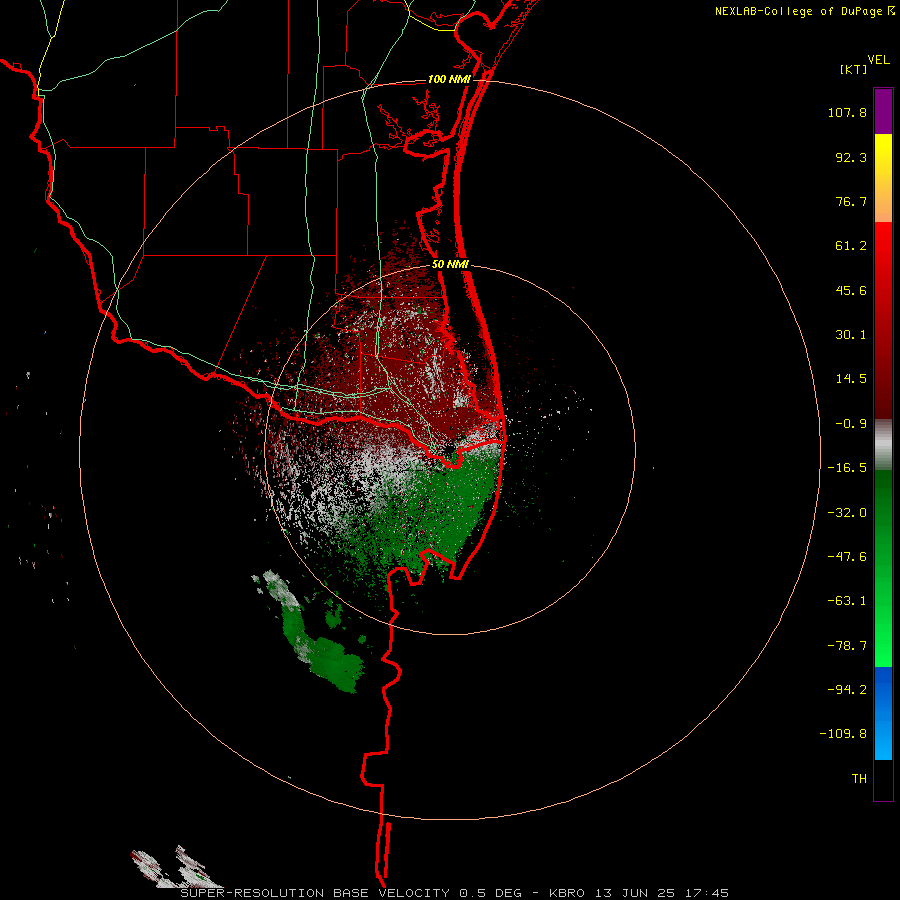900x900 pixels.
Task: Click the -94.2 velocity scale value
Action: point(847,690)
